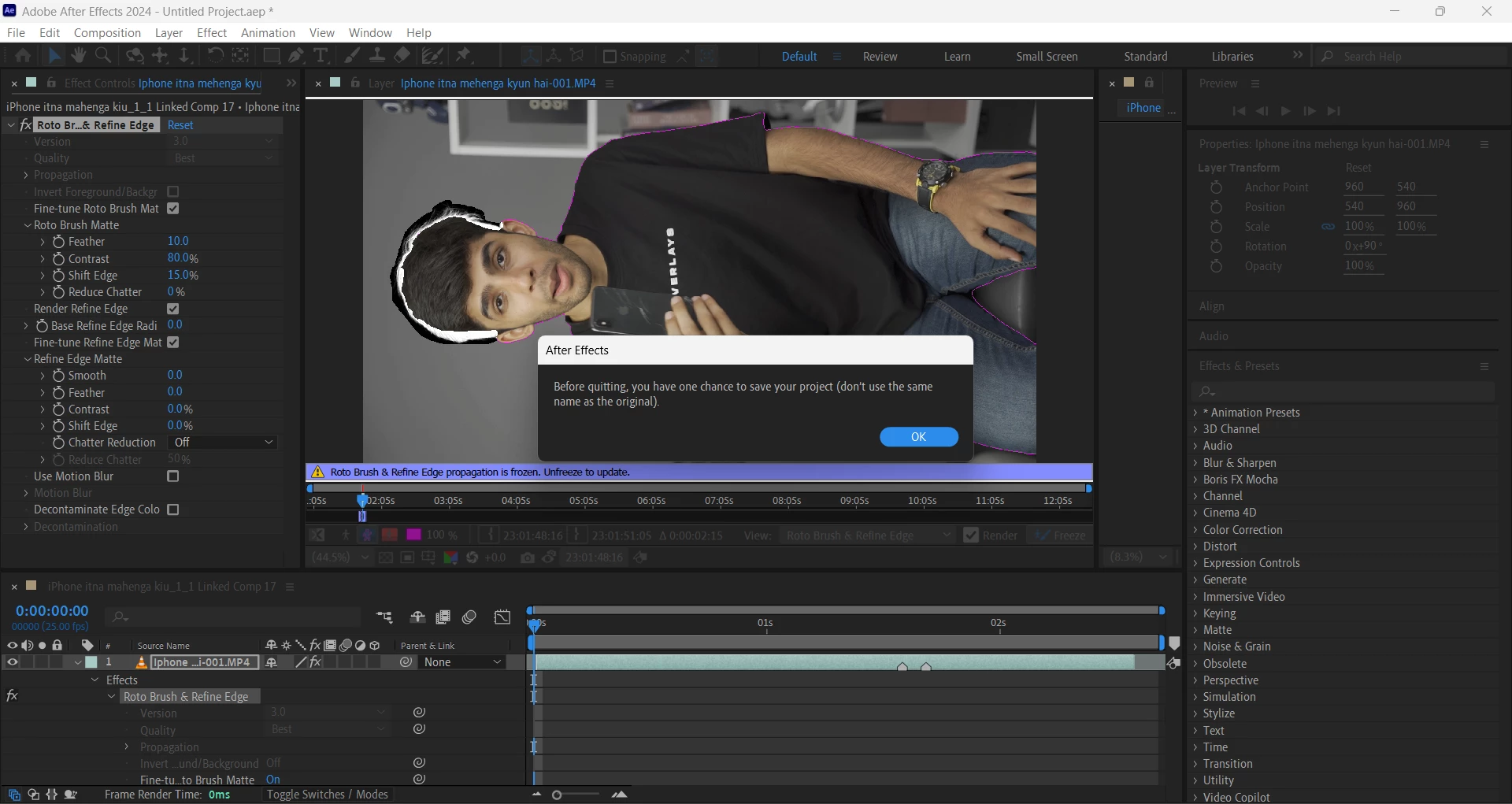Click the snapshot camera icon below viewer

(528, 558)
